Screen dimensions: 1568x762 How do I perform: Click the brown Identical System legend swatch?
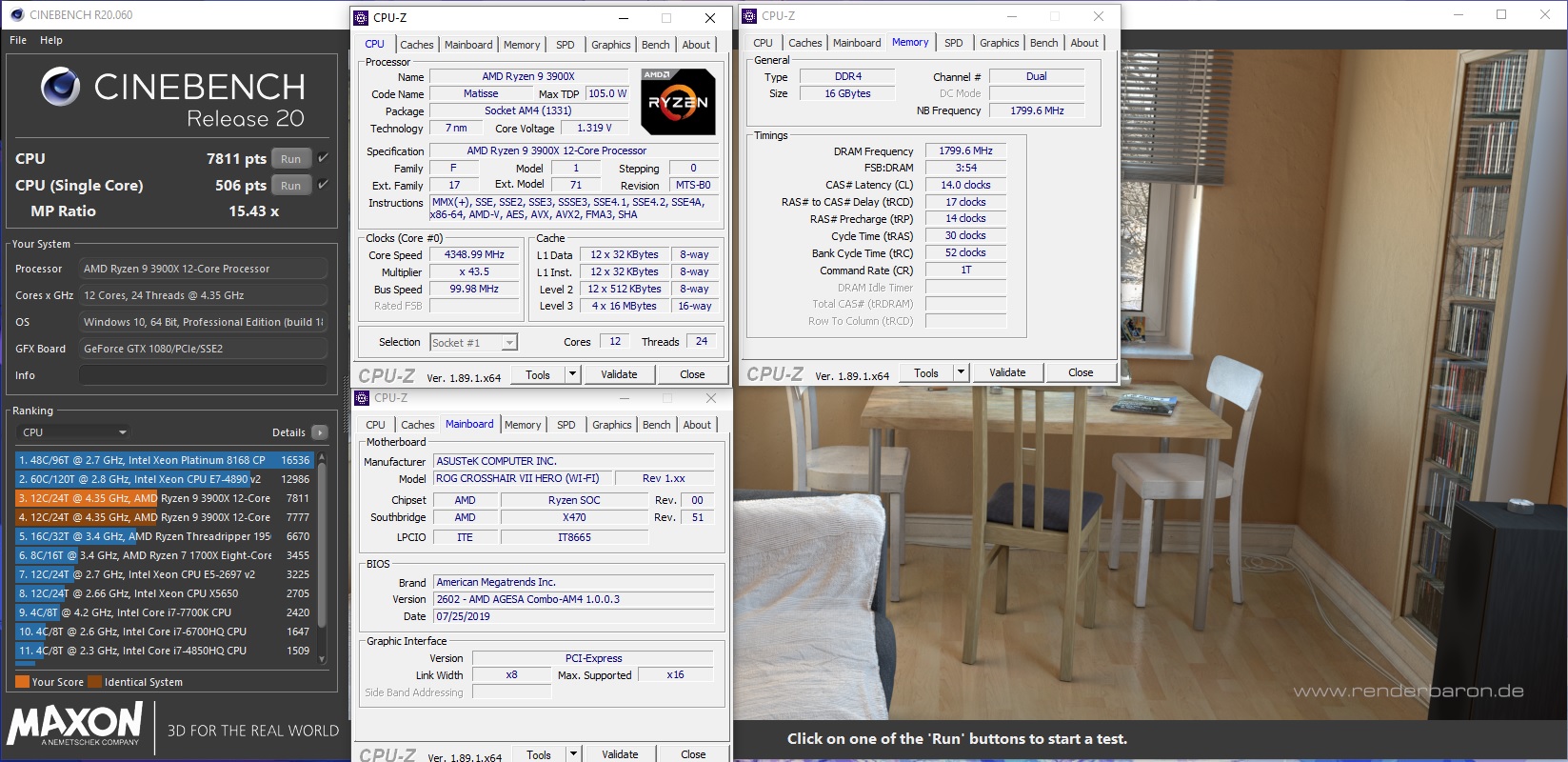pos(94,682)
